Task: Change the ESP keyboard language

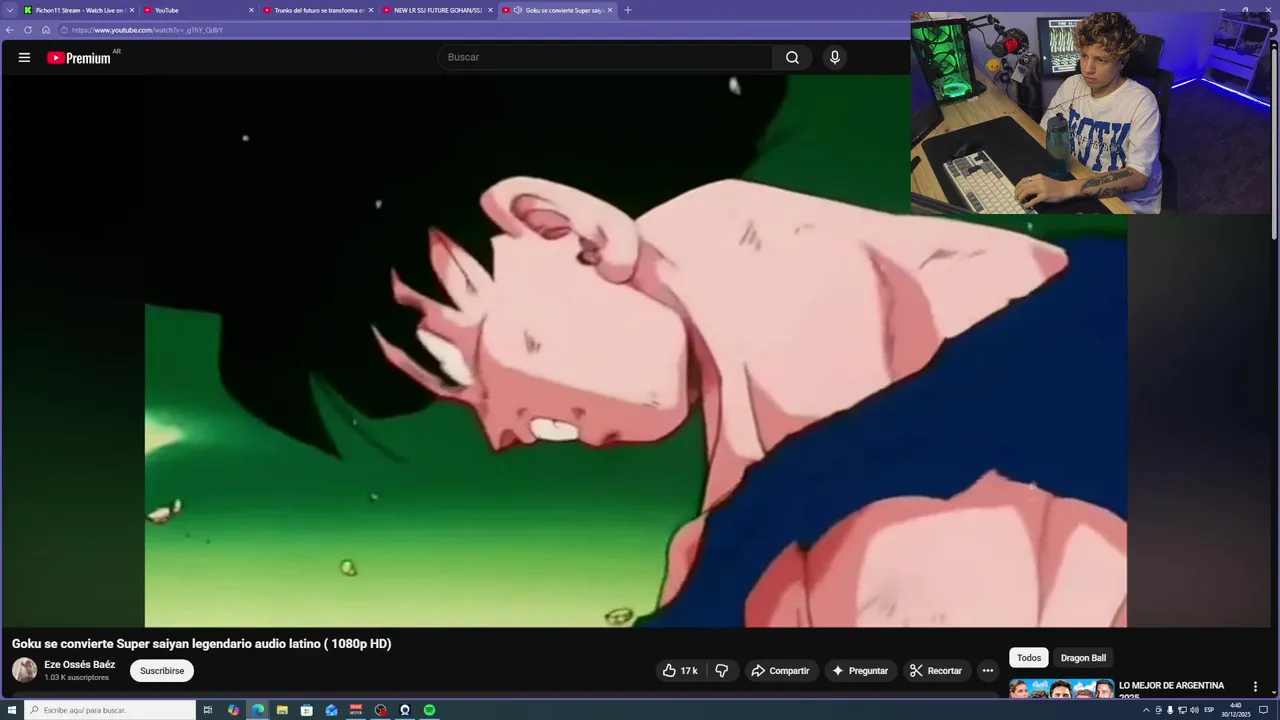Action: coord(1209,710)
